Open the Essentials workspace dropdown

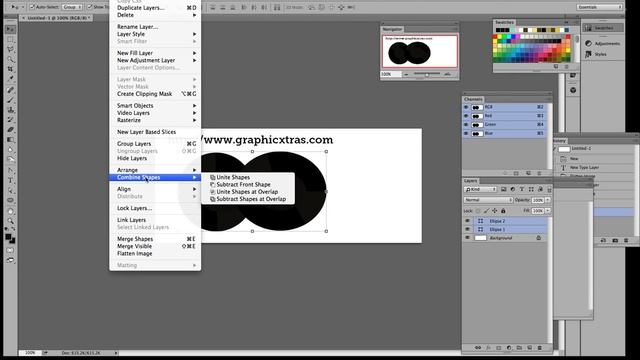point(600,7)
